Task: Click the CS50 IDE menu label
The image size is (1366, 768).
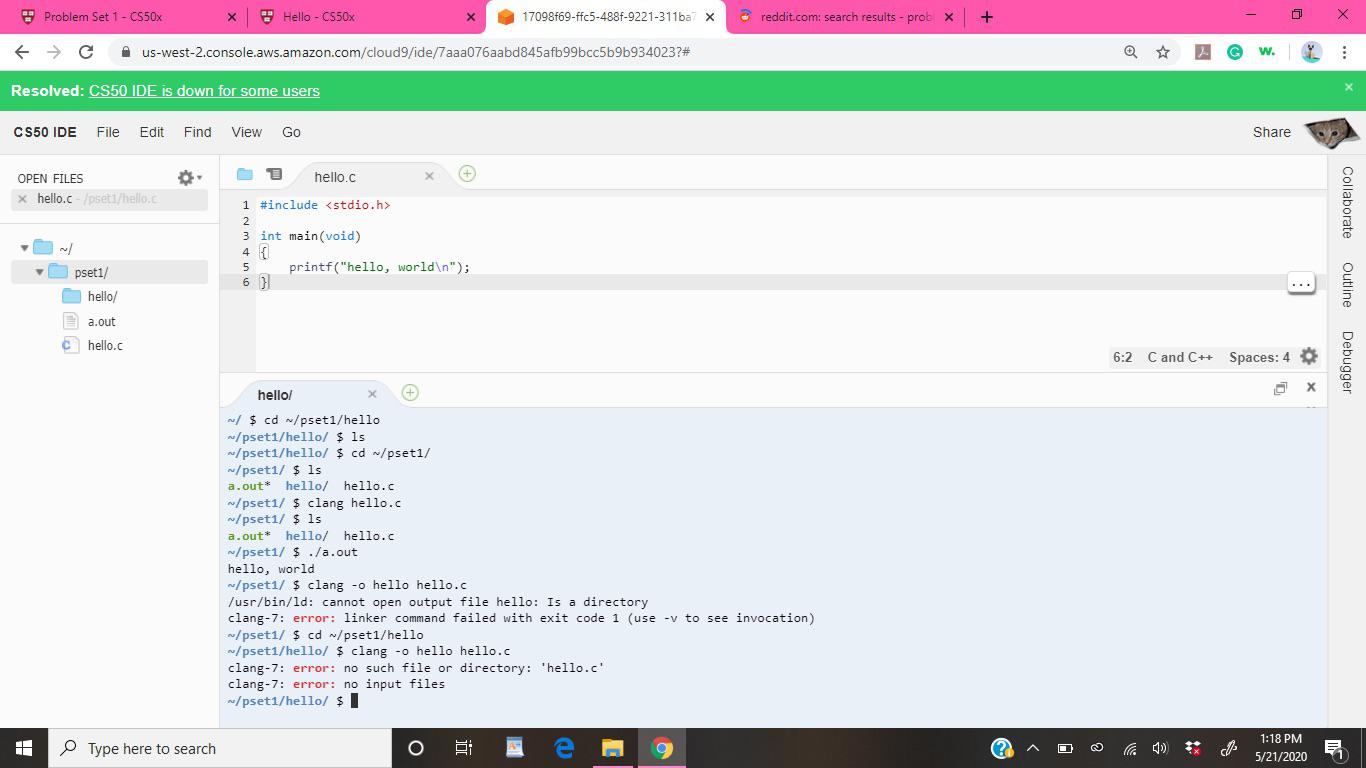Action: point(45,132)
